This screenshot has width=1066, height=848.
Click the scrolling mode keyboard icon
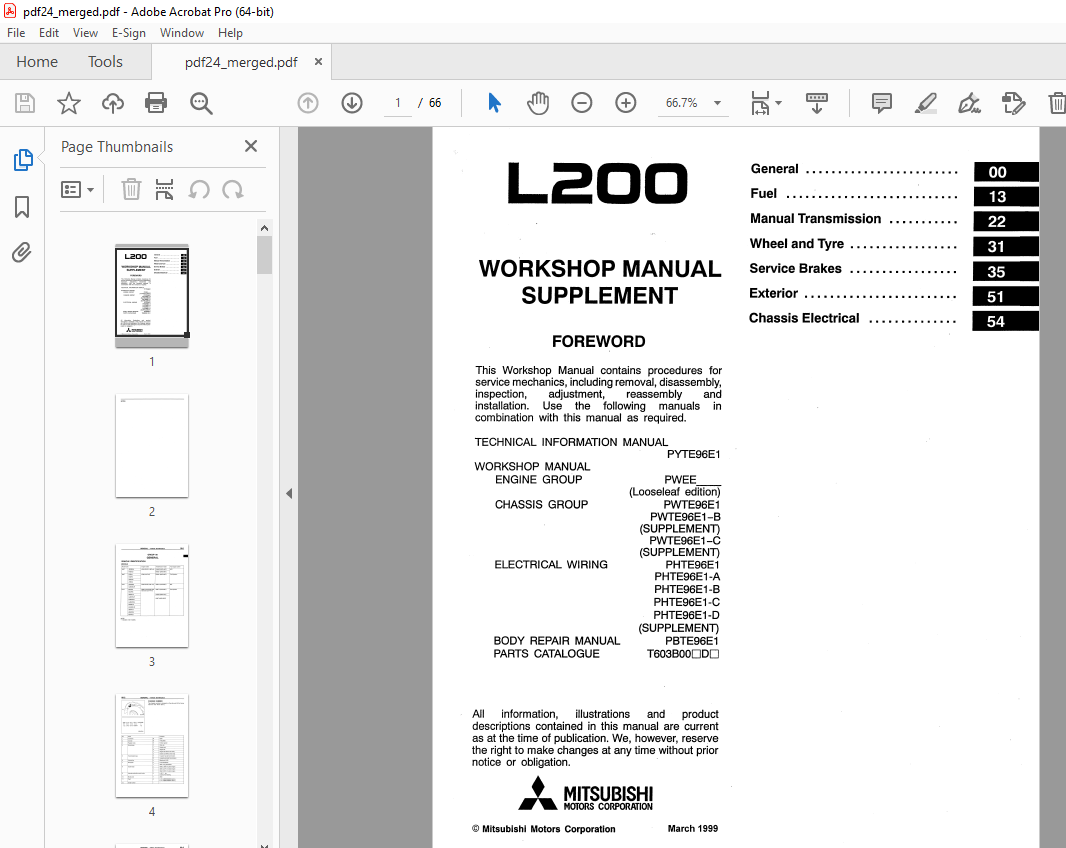[x=816, y=103]
